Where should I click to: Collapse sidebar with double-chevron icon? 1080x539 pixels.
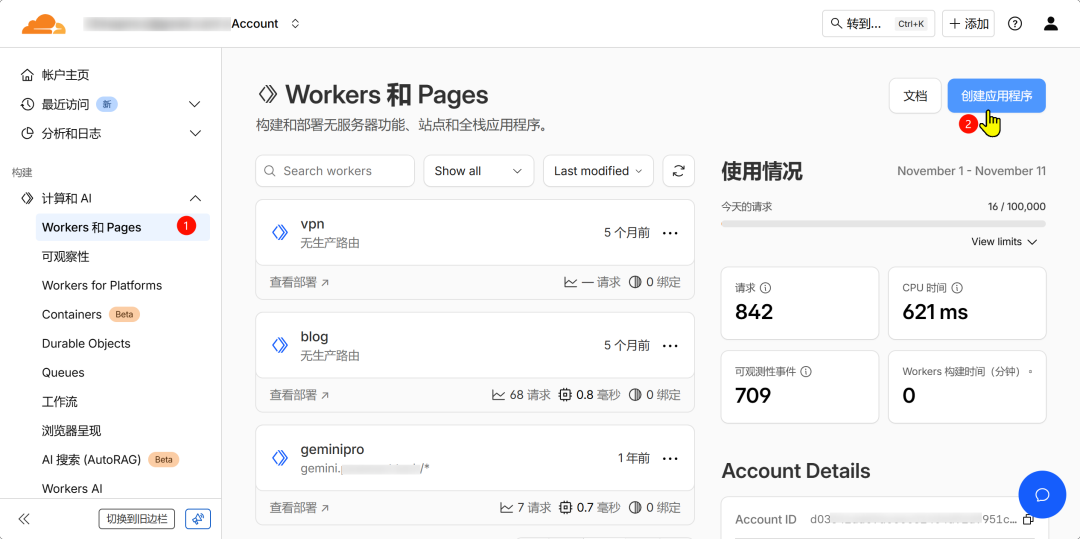pos(24,519)
